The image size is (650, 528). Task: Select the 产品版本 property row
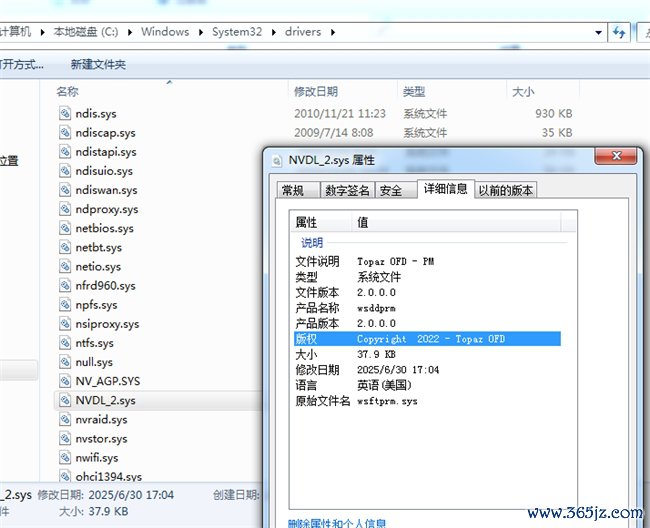(427, 323)
